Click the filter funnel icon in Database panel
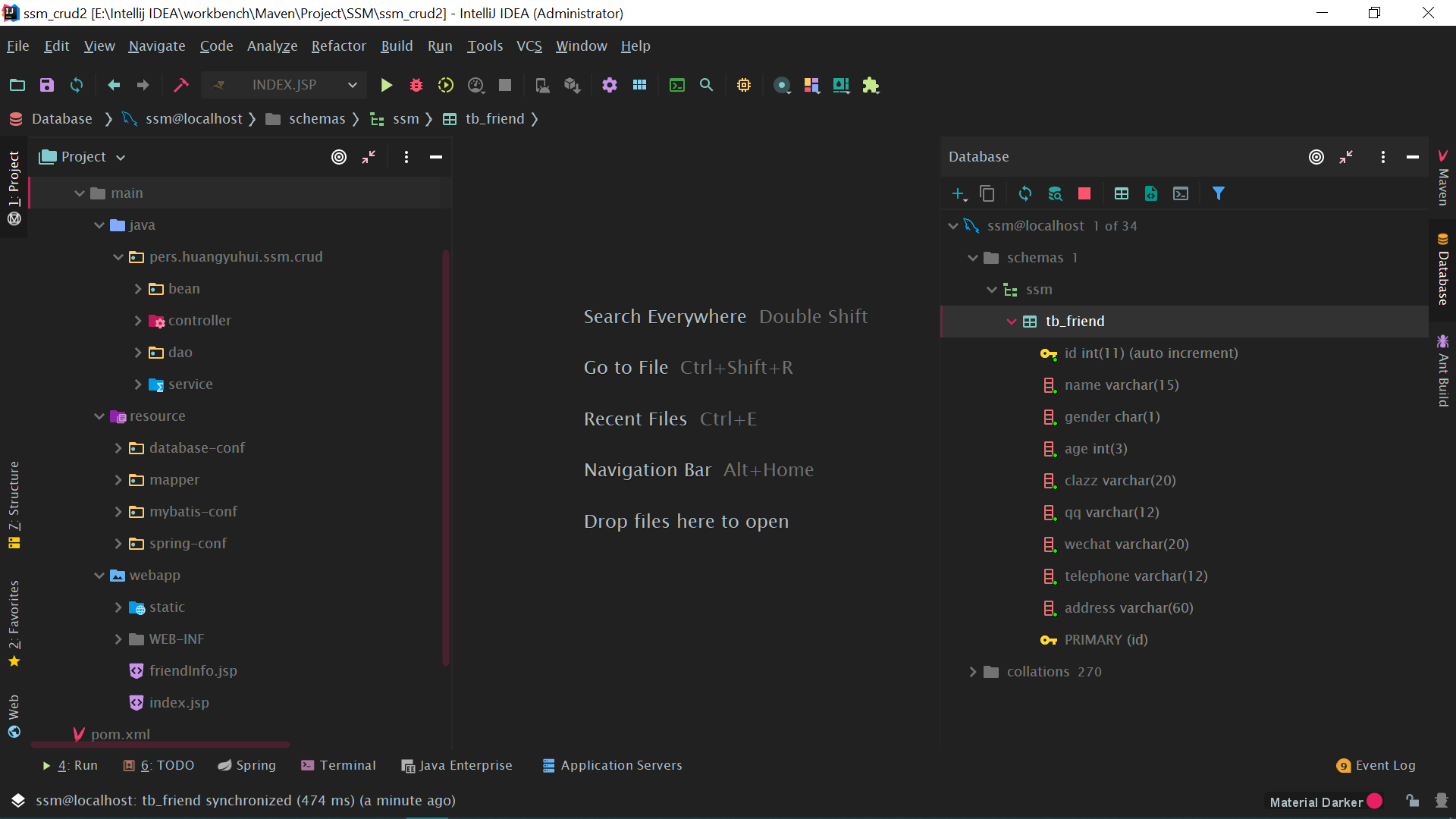Viewport: 1456px width, 819px height. (x=1218, y=193)
